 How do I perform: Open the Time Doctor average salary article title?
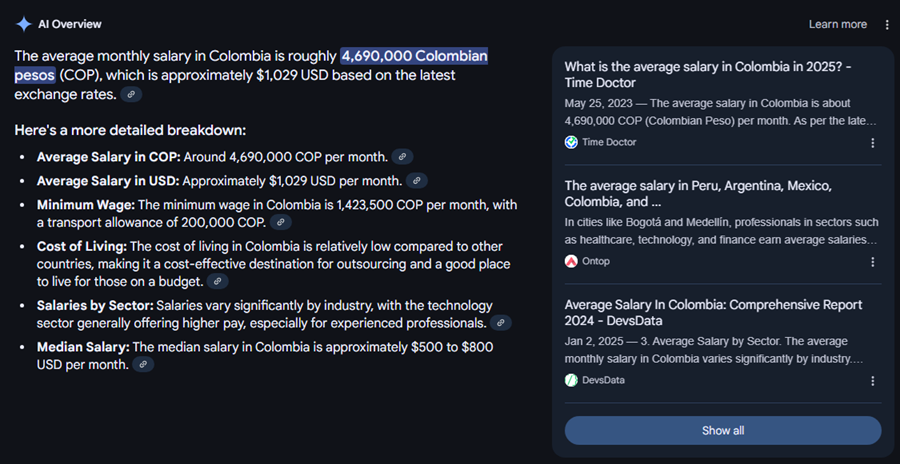point(708,75)
